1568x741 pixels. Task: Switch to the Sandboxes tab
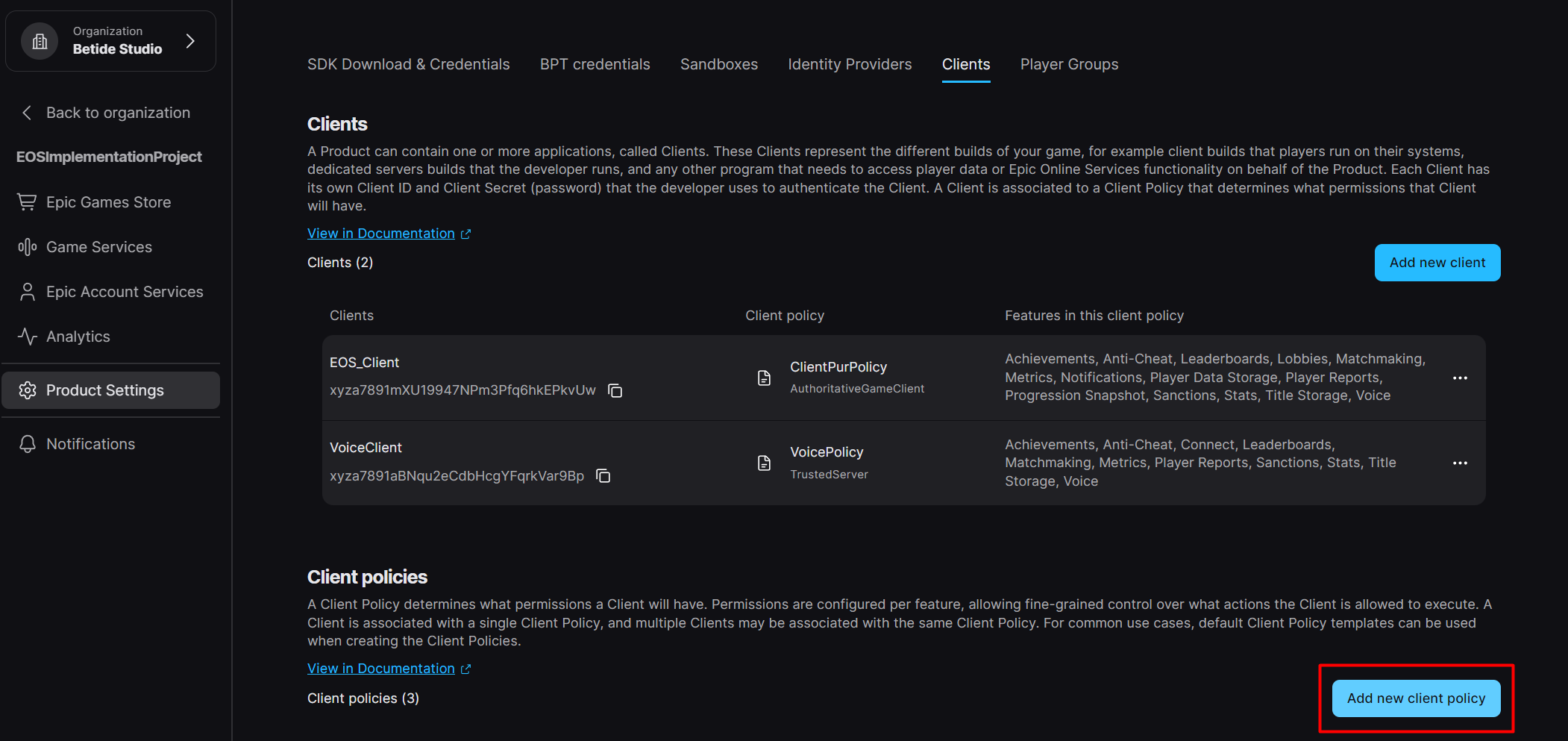pyautogui.click(x=718, y=65)
